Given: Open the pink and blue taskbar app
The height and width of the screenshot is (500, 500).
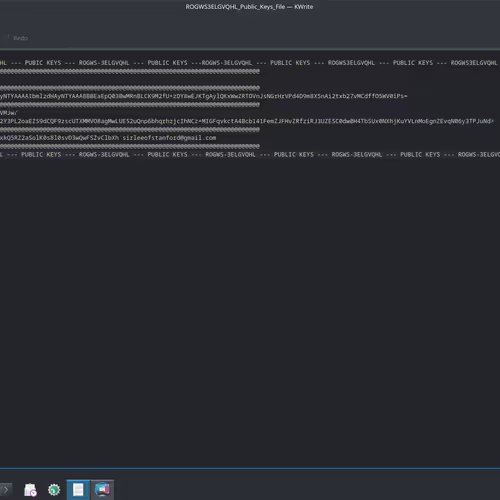Looking at the screenshot, I should point(102,490).
